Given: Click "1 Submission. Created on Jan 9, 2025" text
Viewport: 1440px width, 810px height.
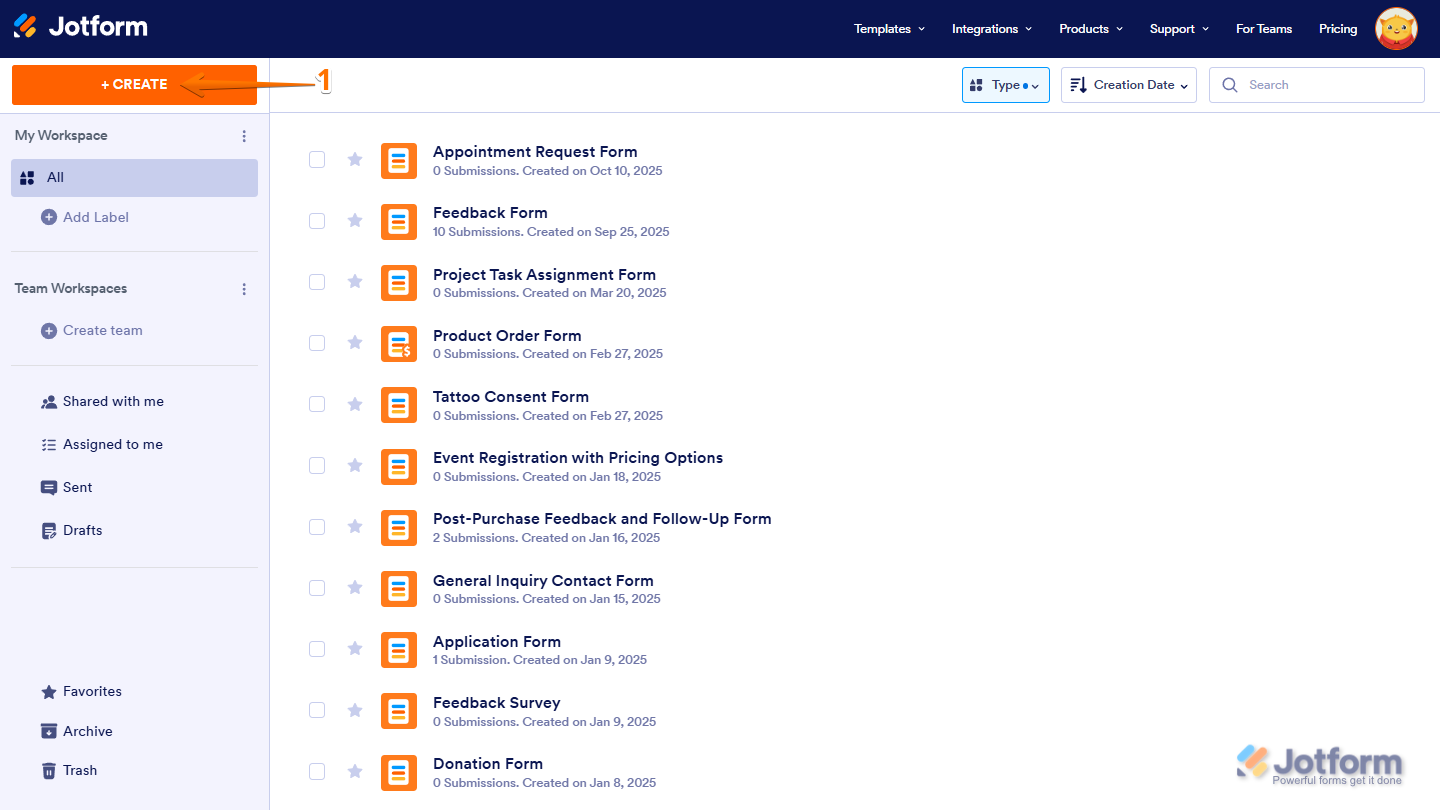Looking at the screenshot, I should point(540,660).
